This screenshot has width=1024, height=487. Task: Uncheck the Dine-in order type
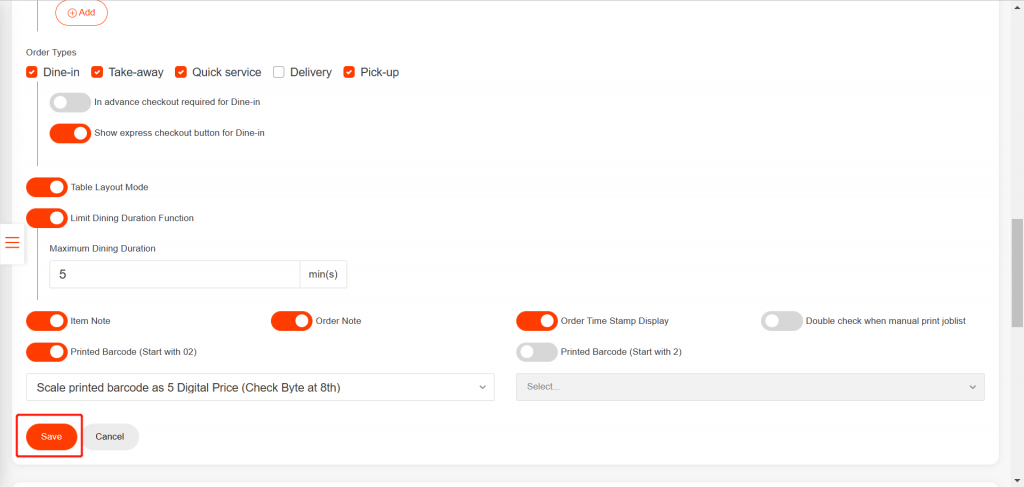[x=32, y=72]
